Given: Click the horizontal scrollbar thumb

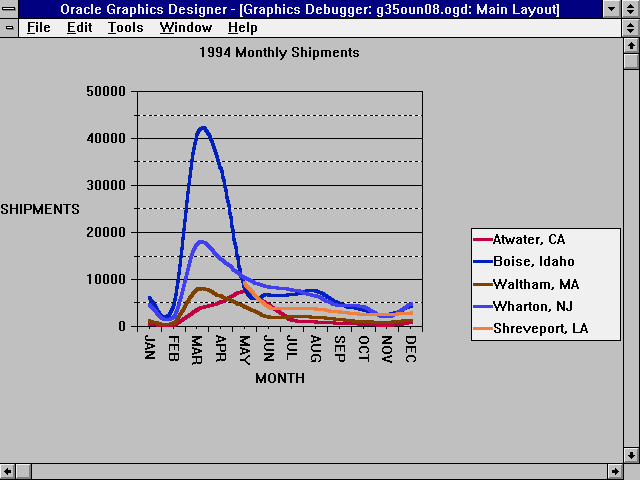Looking at the screenshot, I should pos(24,471).
